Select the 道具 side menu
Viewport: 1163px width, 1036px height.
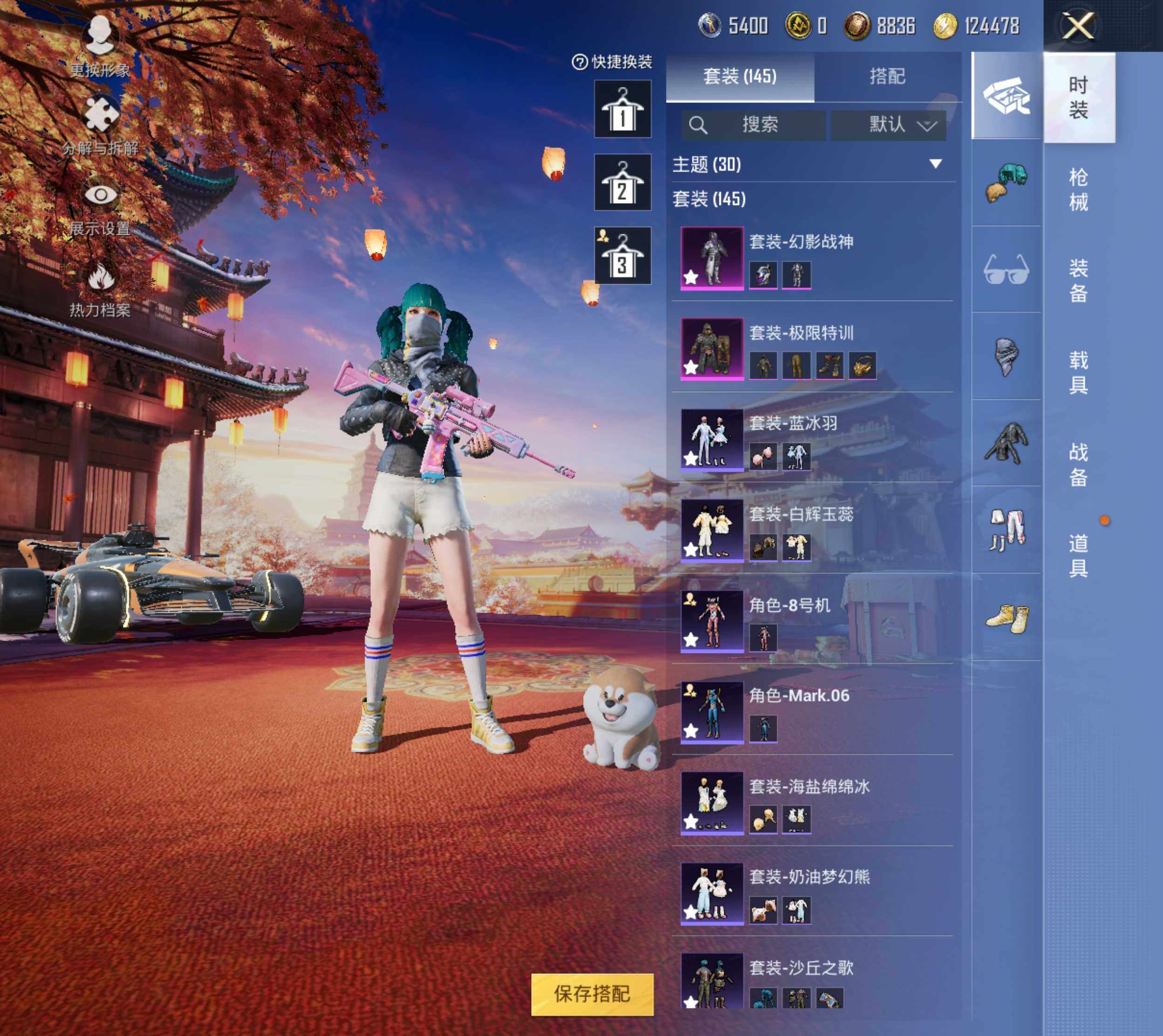tap(1079, 556)
